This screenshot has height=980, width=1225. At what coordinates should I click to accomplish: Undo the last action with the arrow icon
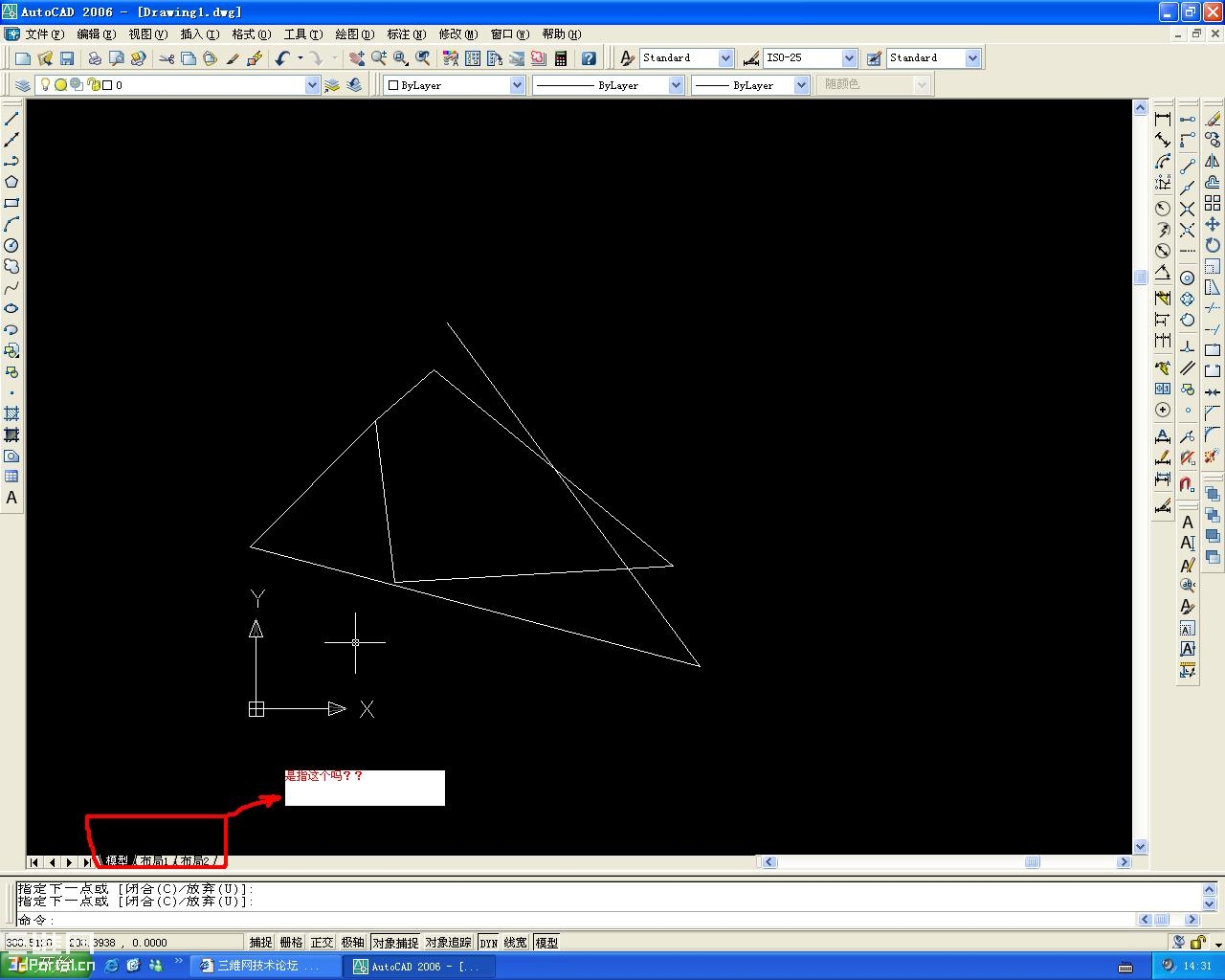[x=282, y=58]
